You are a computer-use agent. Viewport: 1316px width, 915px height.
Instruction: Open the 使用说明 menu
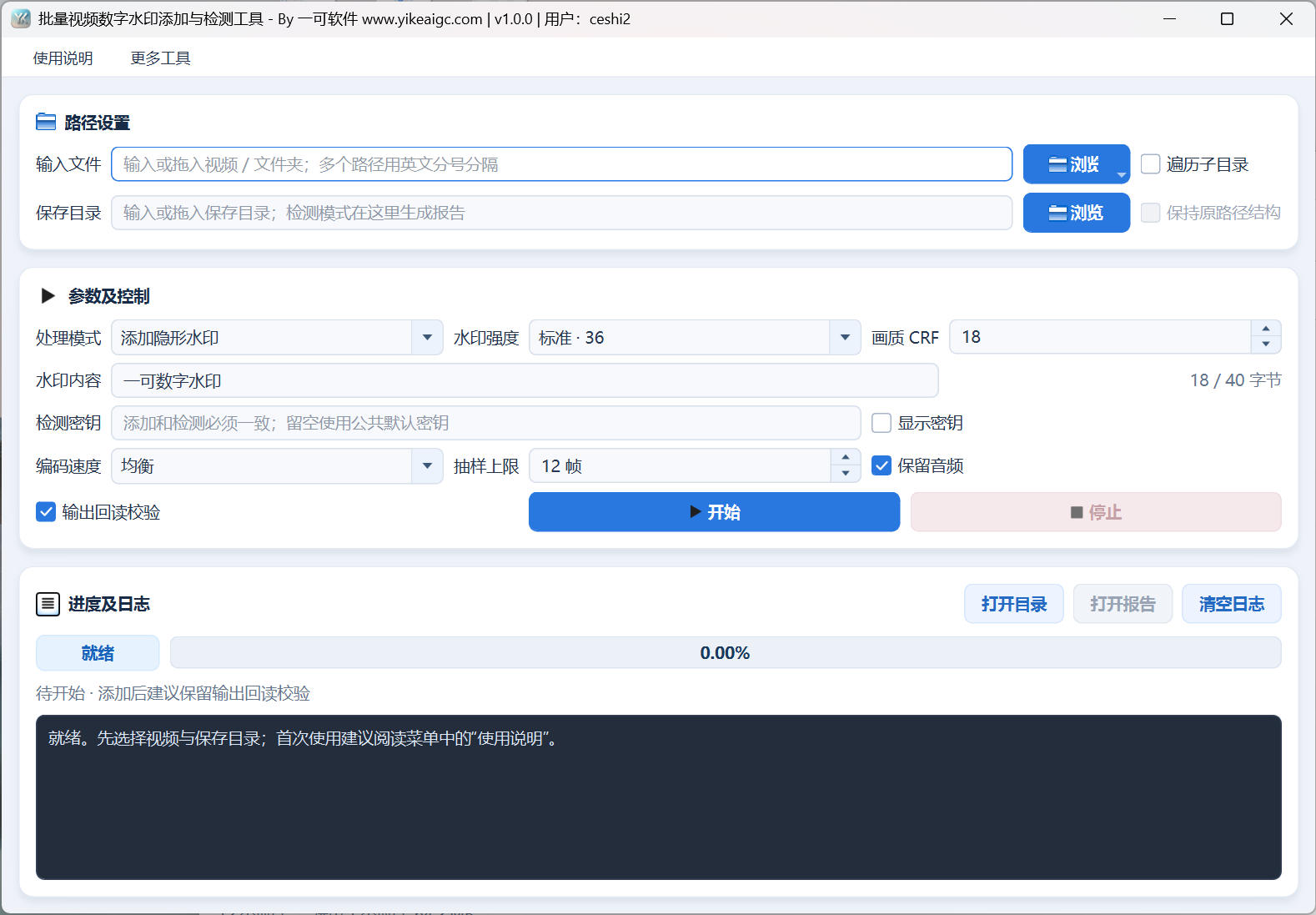coord(63,58)
